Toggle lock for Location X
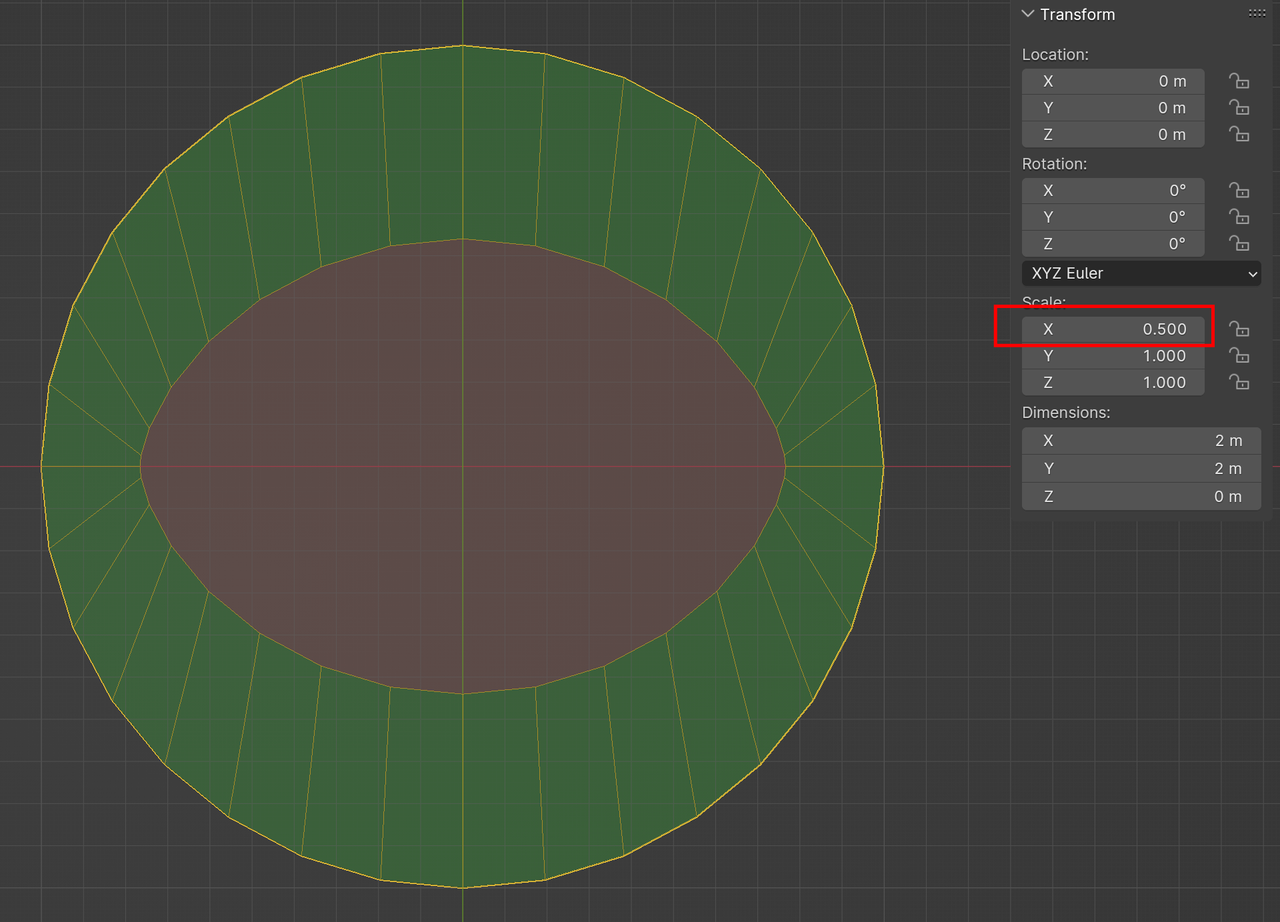1280x922 pixels. click(x=1239, y=81)
